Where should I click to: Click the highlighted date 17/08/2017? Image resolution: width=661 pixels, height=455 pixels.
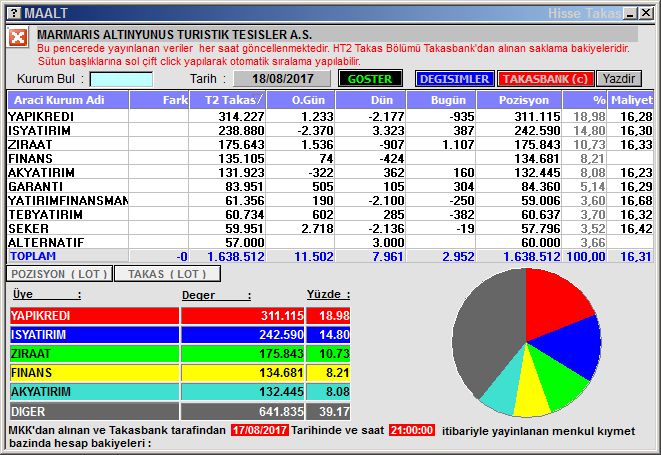[260, 431]
